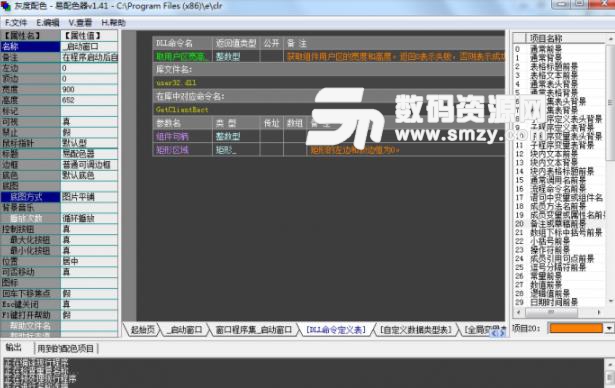Click the 位置 value 居中
This screenshot has height=388, width=615.
[x=89, y=261]
